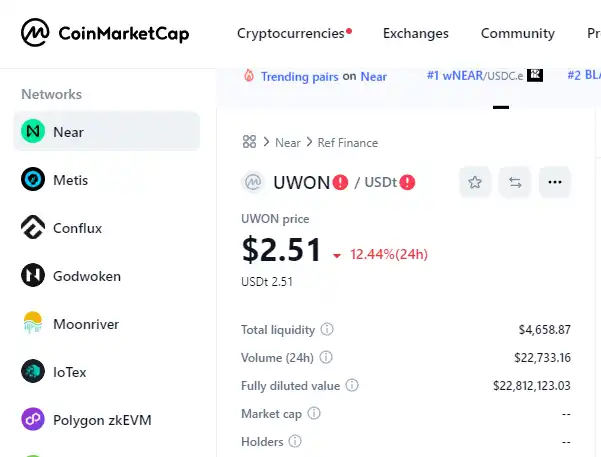Click the CoinMarketCap logo

pyautogui.click(x=105, y=33)
